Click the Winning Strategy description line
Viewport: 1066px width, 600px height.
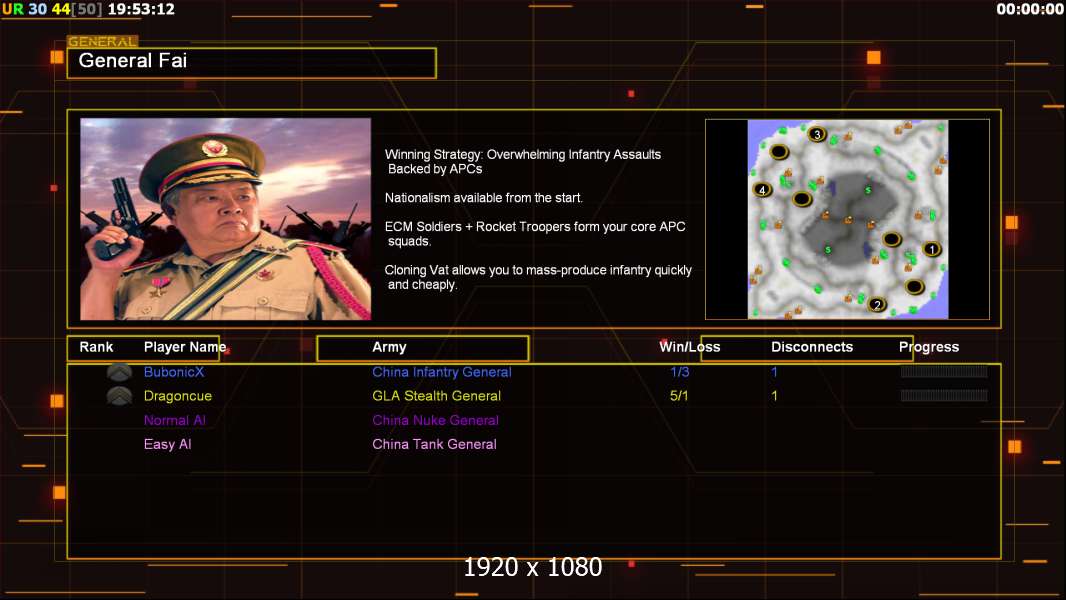point(523,162)
